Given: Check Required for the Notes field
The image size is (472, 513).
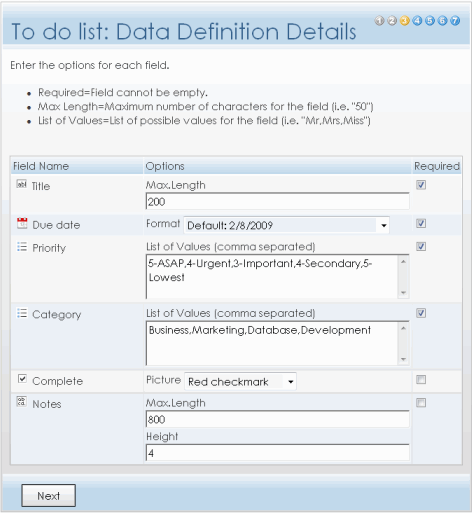Looking at the screenshot, I should pyautogui.click(x=421, y=403).
